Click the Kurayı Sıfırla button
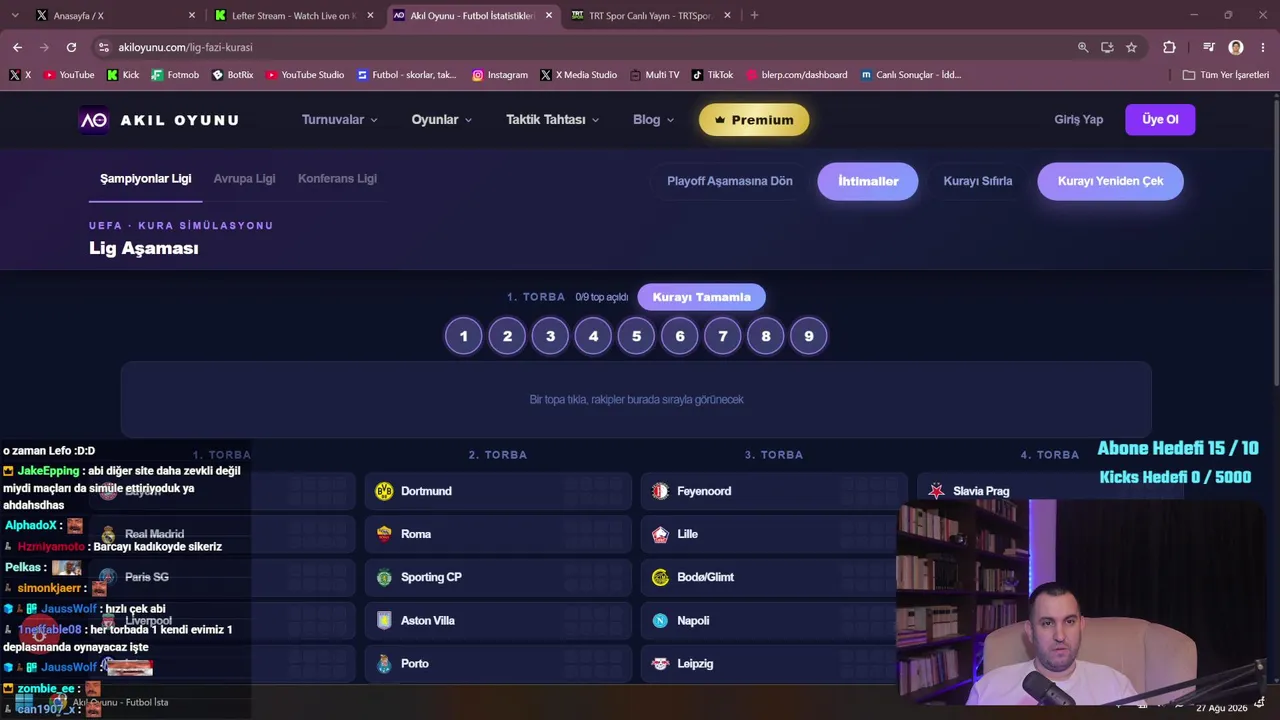 (977, 181)
